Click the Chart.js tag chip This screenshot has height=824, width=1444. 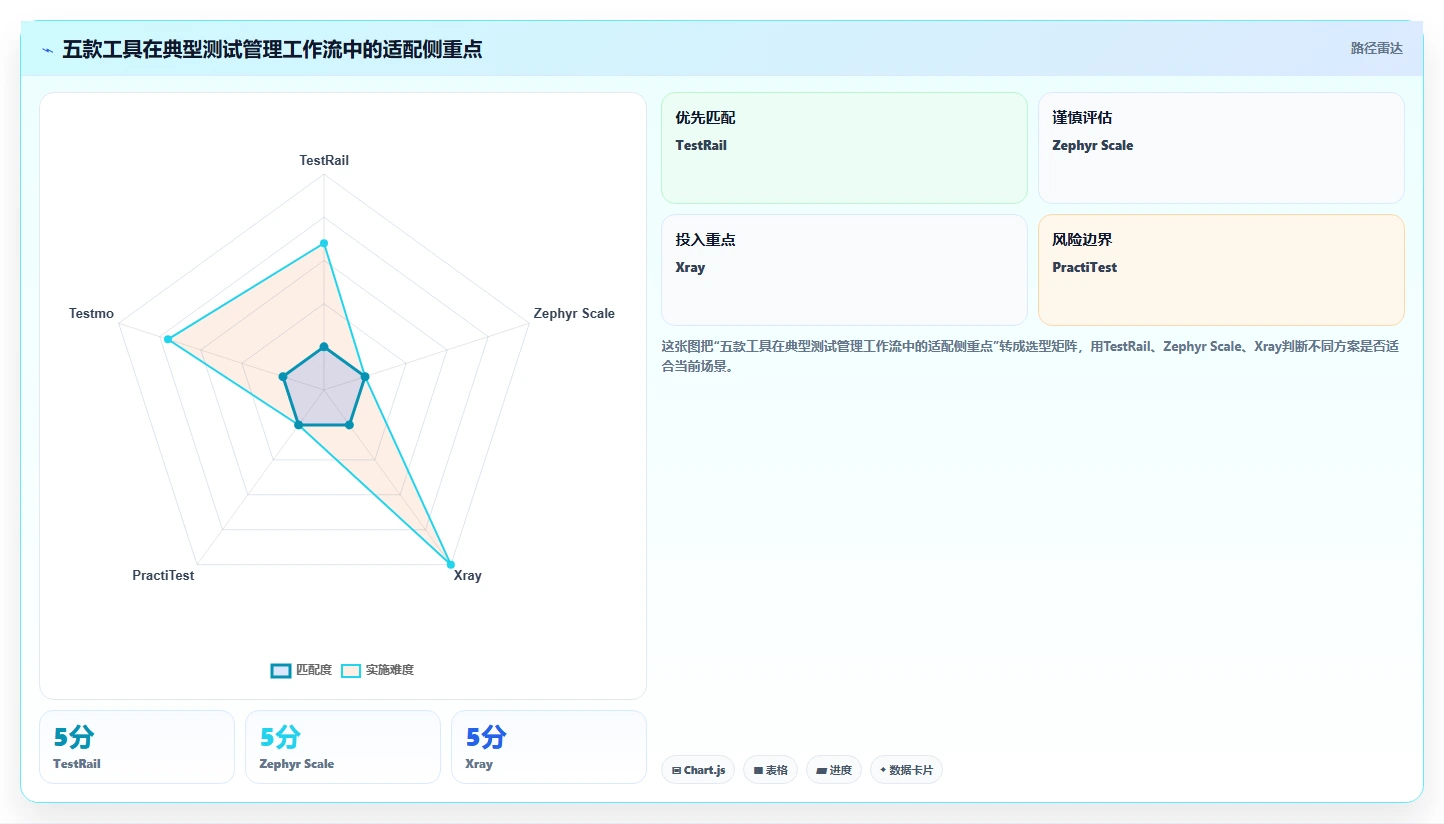click(x=698, y=770)
